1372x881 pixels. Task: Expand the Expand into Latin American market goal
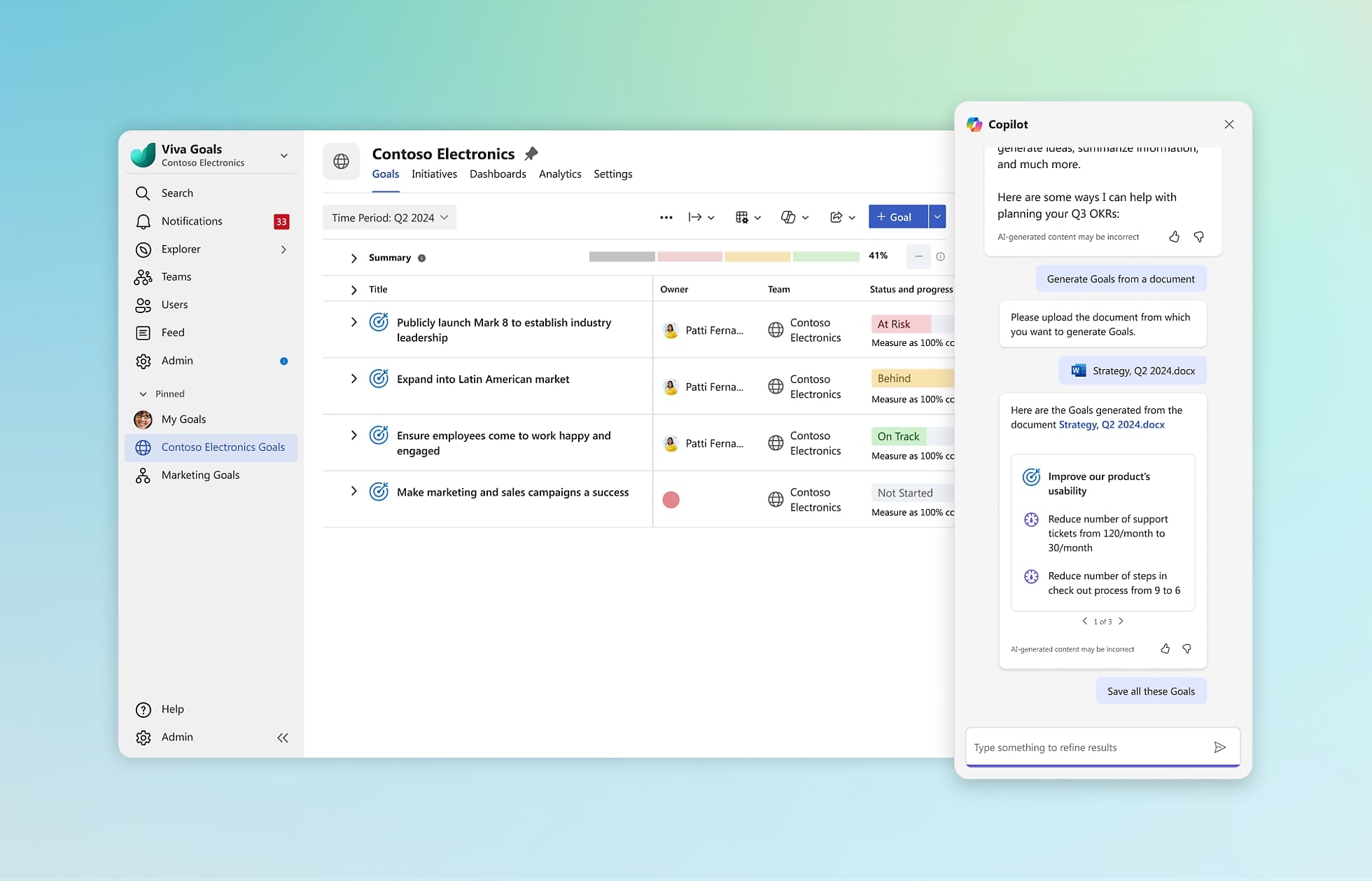click(x=353, y=379)
